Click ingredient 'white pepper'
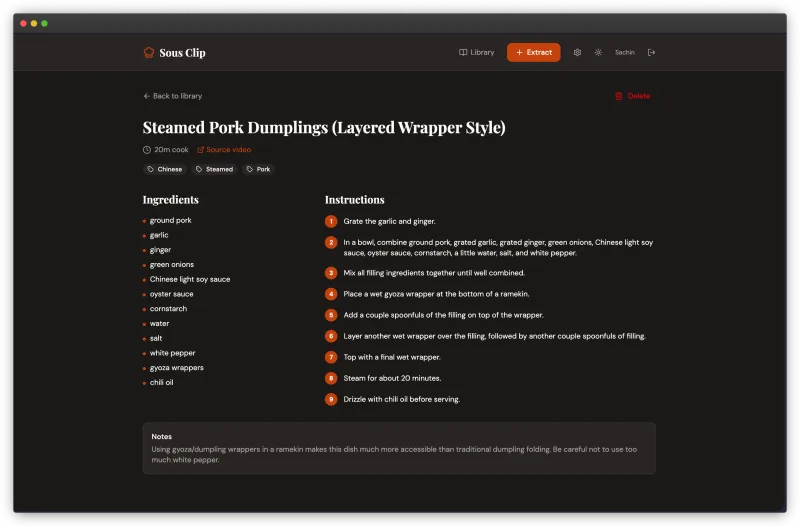The width and height of the screenshot is (800, 526). pyautogui.click(x=172, y=353)
